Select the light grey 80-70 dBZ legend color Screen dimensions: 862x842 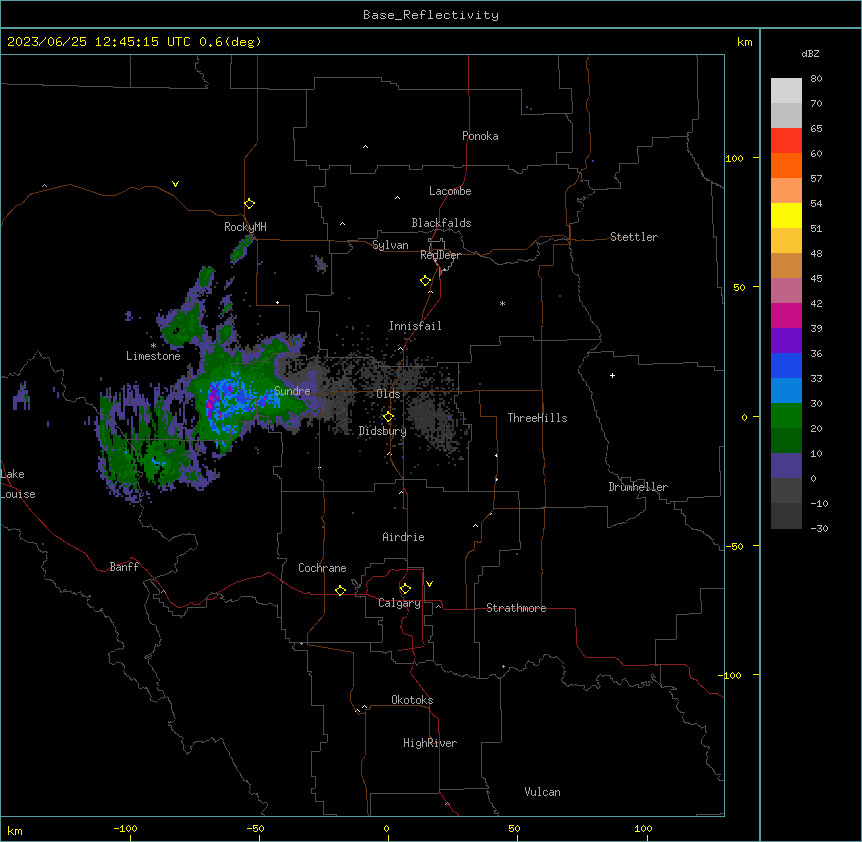(786, 91)
